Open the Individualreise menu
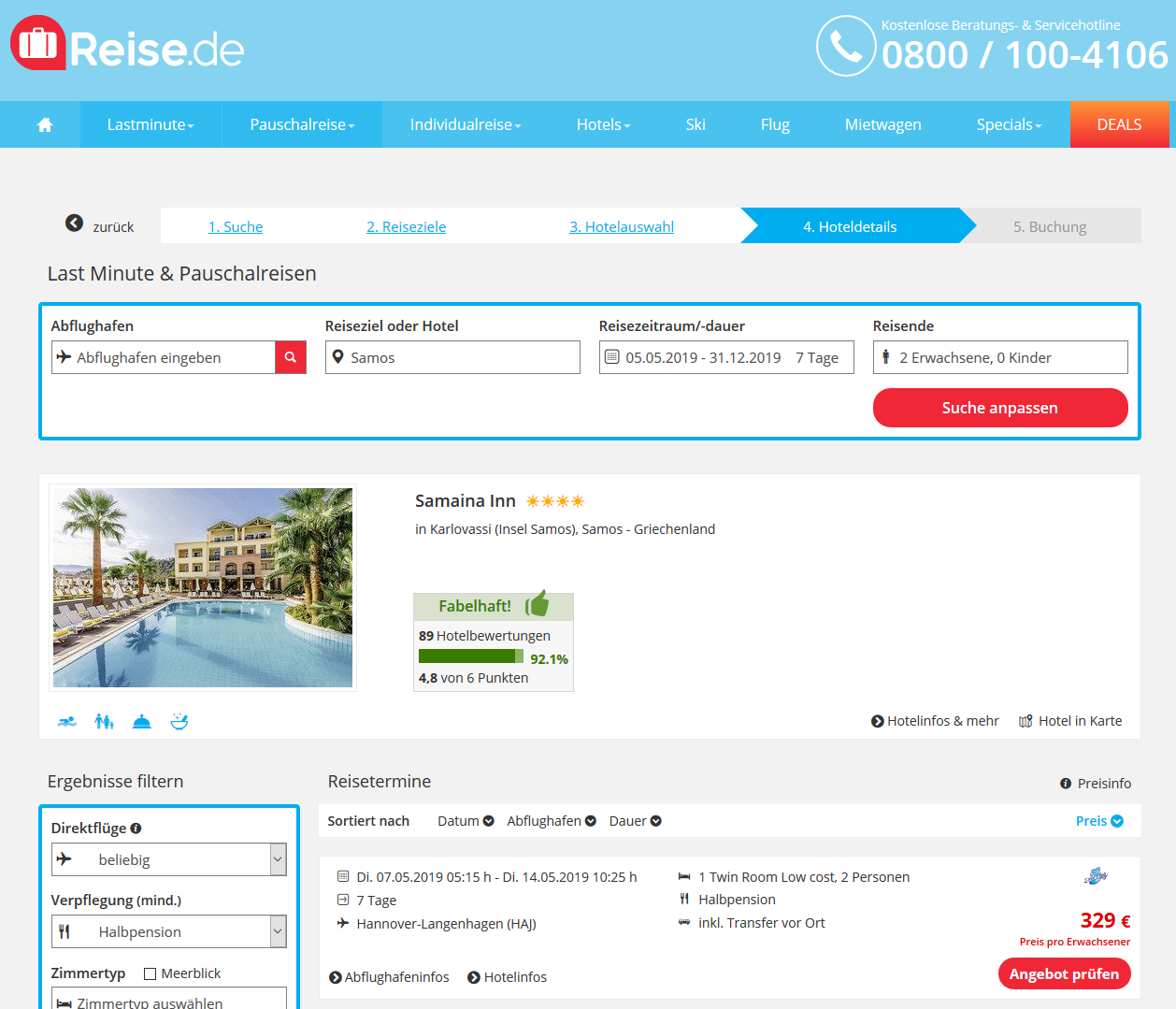Viewport: 1176px width, 1009px height. coord(466,124)
